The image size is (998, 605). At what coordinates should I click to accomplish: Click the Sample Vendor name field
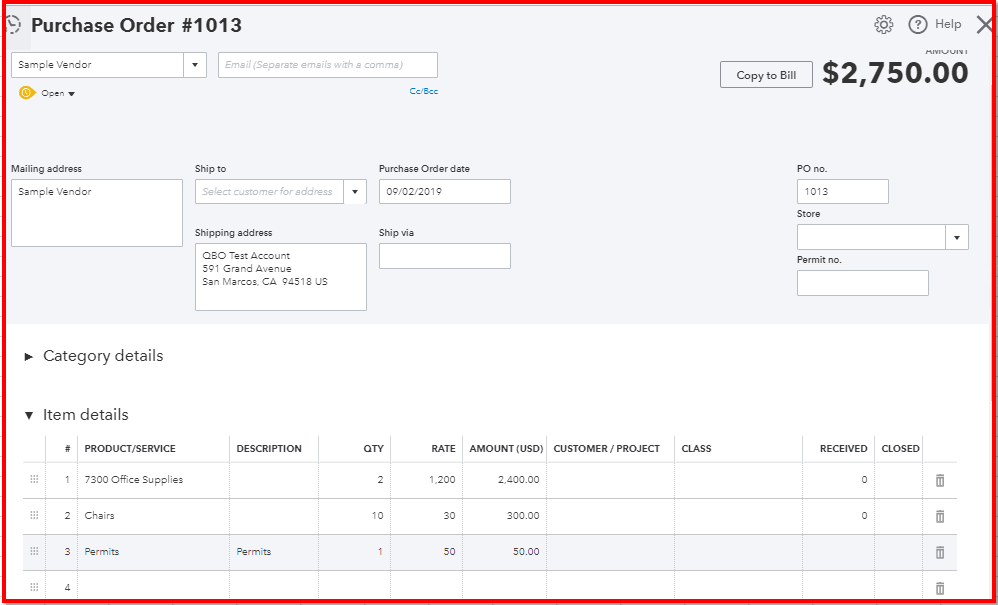[x=98, y=65]
